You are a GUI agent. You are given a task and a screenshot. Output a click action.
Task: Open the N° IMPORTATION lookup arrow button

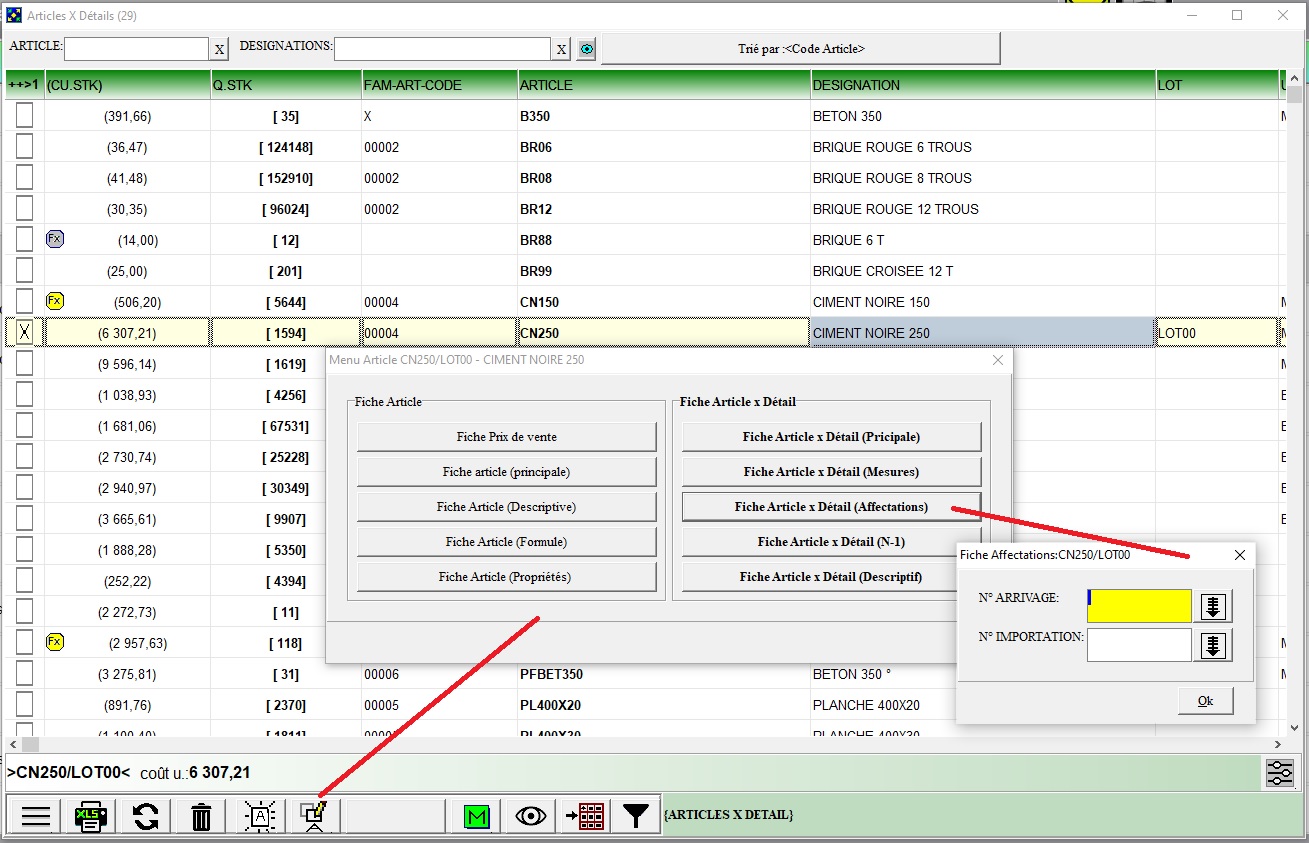(1213, 645)
